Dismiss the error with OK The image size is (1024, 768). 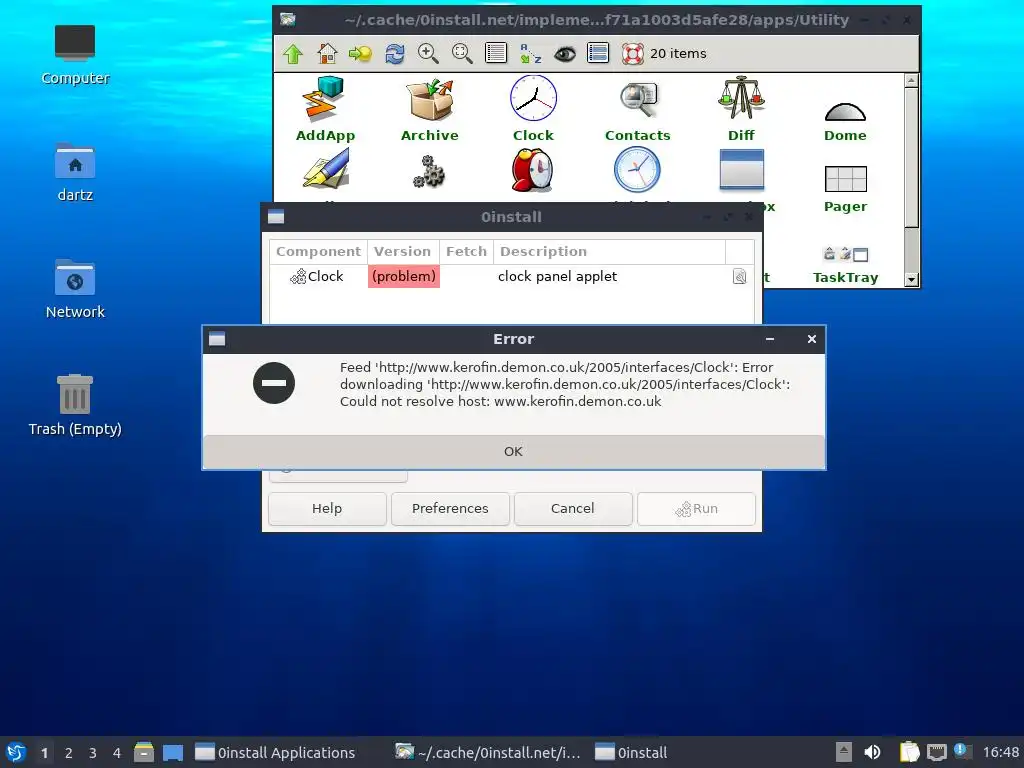[513, 451]
